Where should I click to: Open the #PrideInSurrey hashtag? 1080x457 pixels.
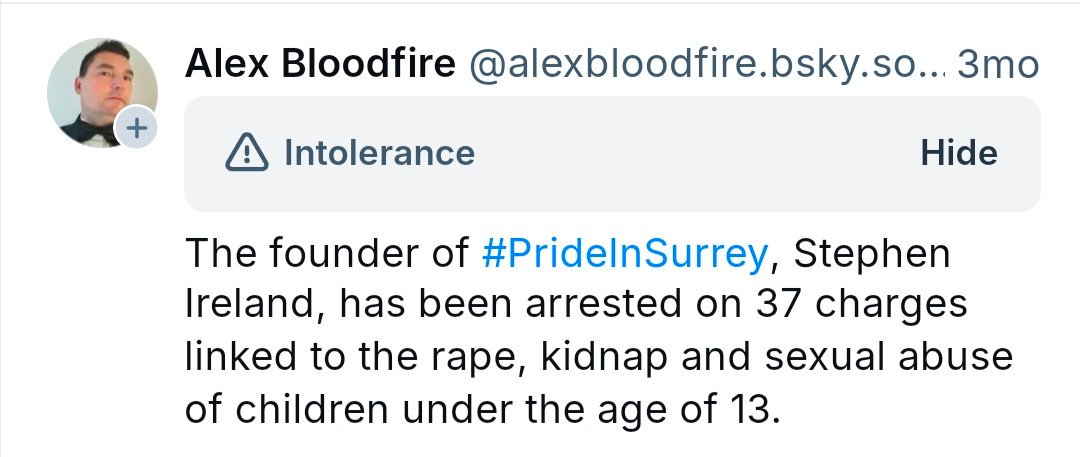coord(622,256)
